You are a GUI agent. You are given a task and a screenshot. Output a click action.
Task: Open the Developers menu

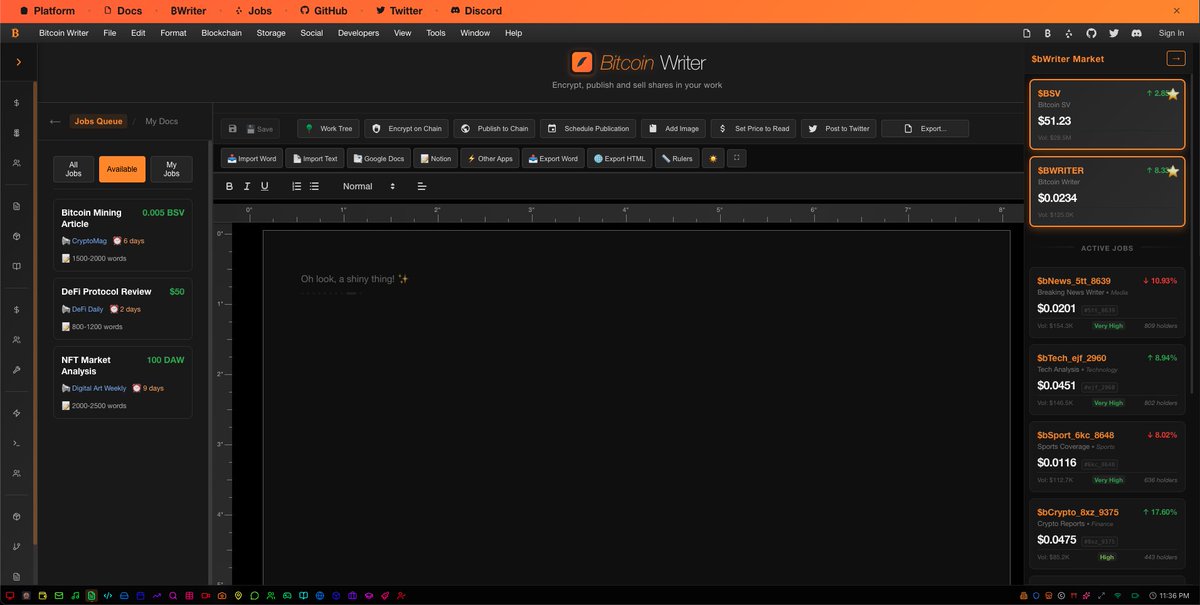[x=359, y=33]
